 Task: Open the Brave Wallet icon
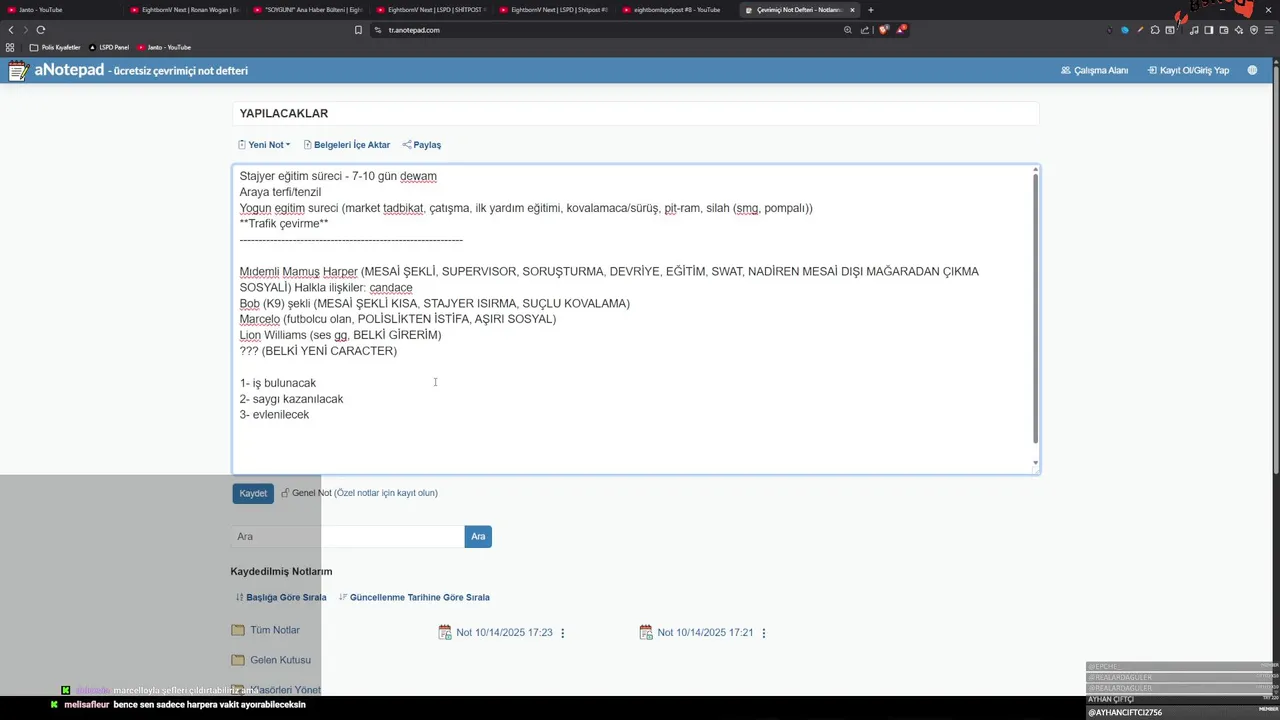(1224, 30)
